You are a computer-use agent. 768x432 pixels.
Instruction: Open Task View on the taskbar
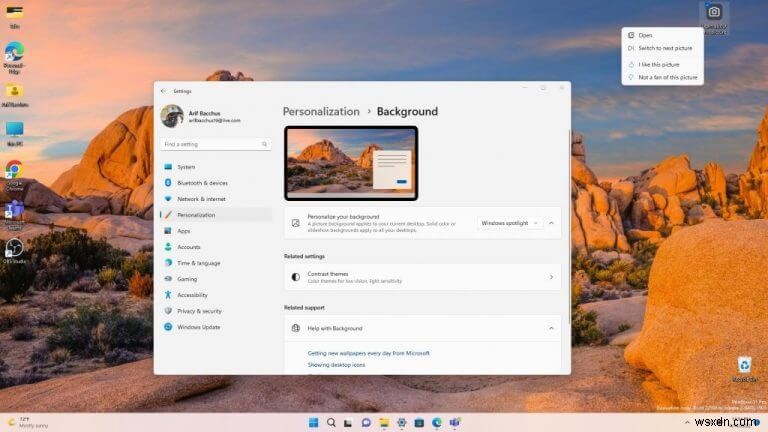(348, 422)
